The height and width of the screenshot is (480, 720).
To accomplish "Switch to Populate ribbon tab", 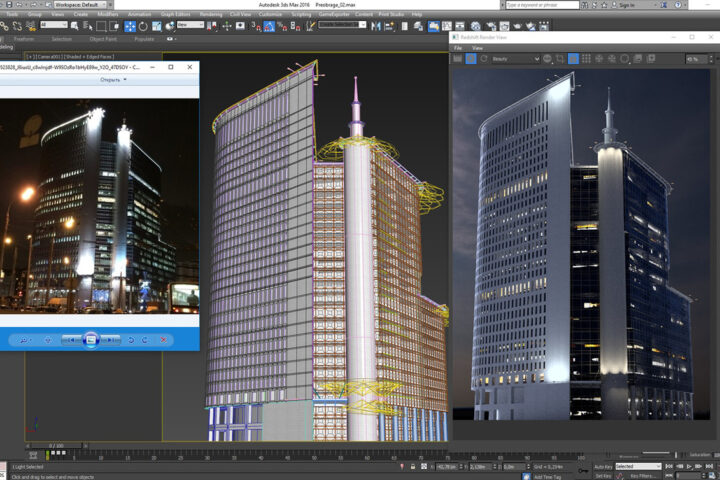I will point(144,39).
